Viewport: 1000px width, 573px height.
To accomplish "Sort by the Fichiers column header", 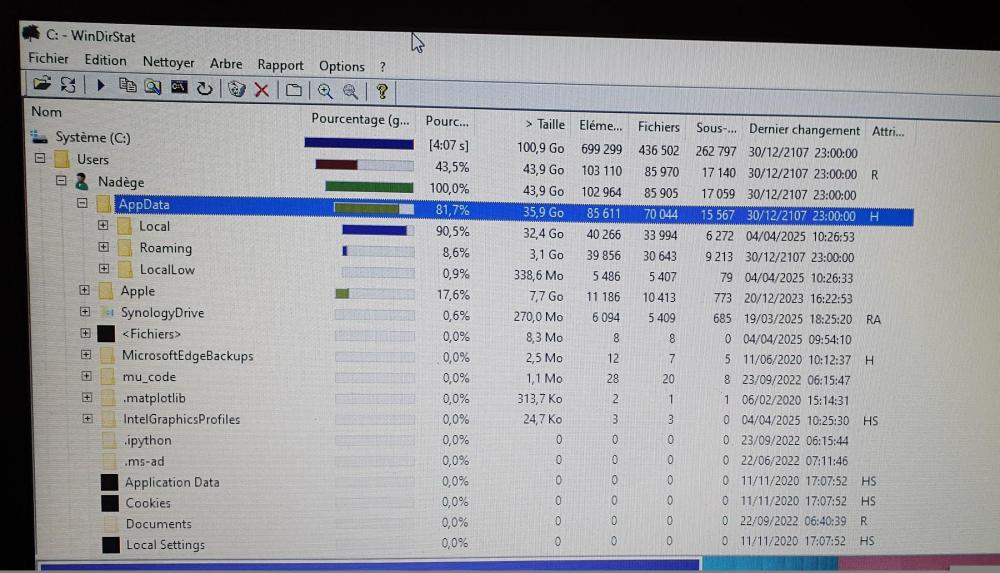I will 659,127.
